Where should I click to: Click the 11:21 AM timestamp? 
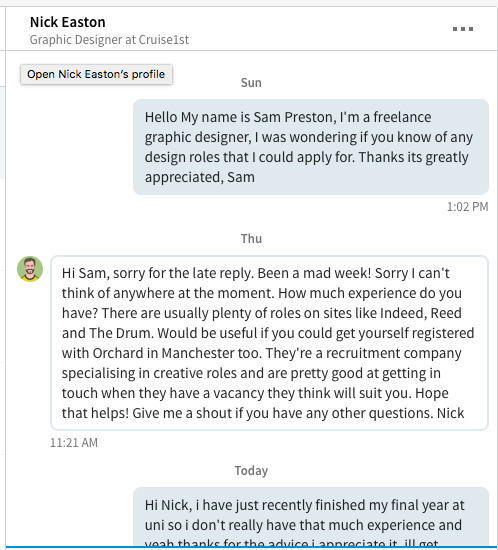[74, 443]
